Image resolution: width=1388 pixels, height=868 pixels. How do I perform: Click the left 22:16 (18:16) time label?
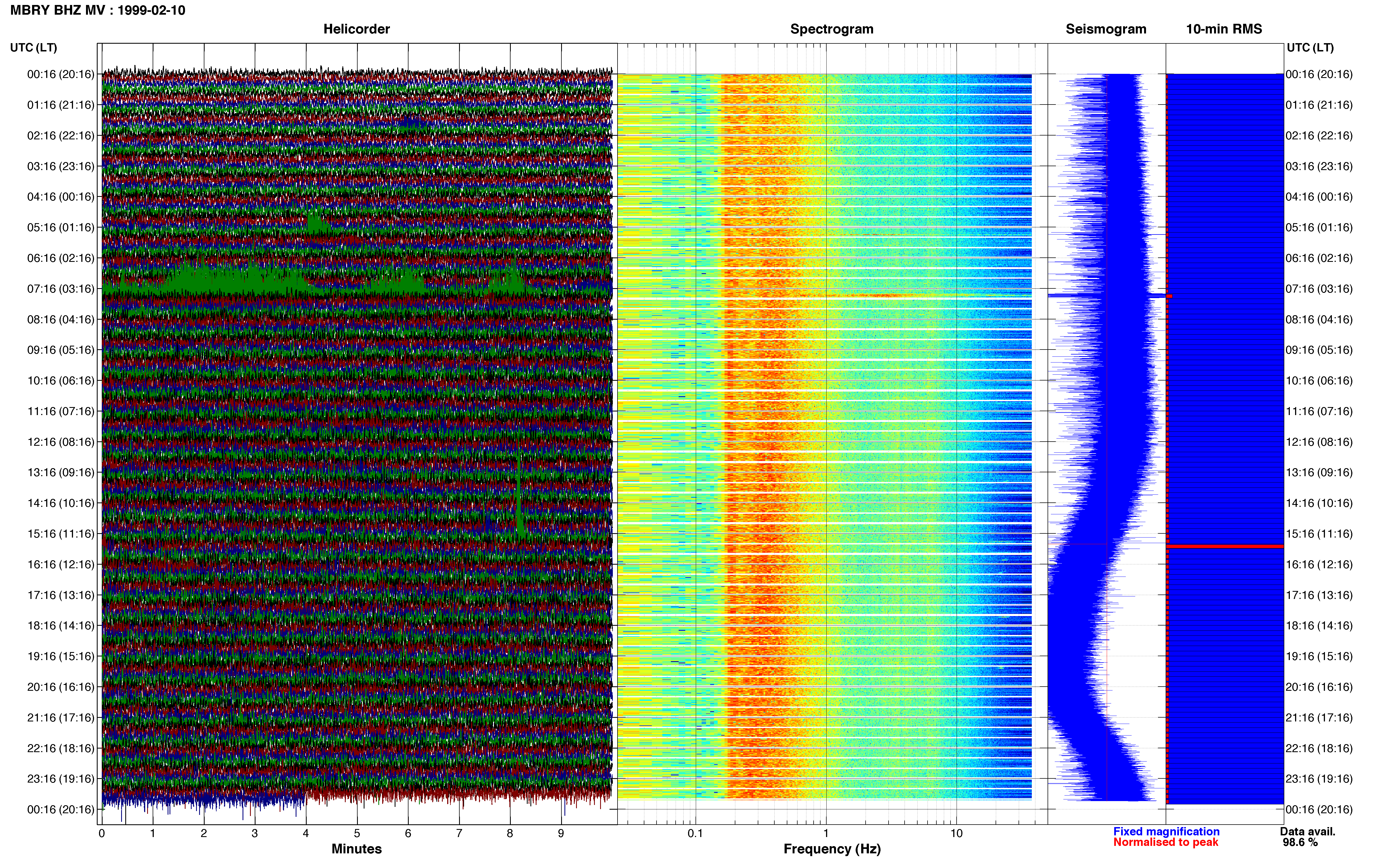coord(61,748)
